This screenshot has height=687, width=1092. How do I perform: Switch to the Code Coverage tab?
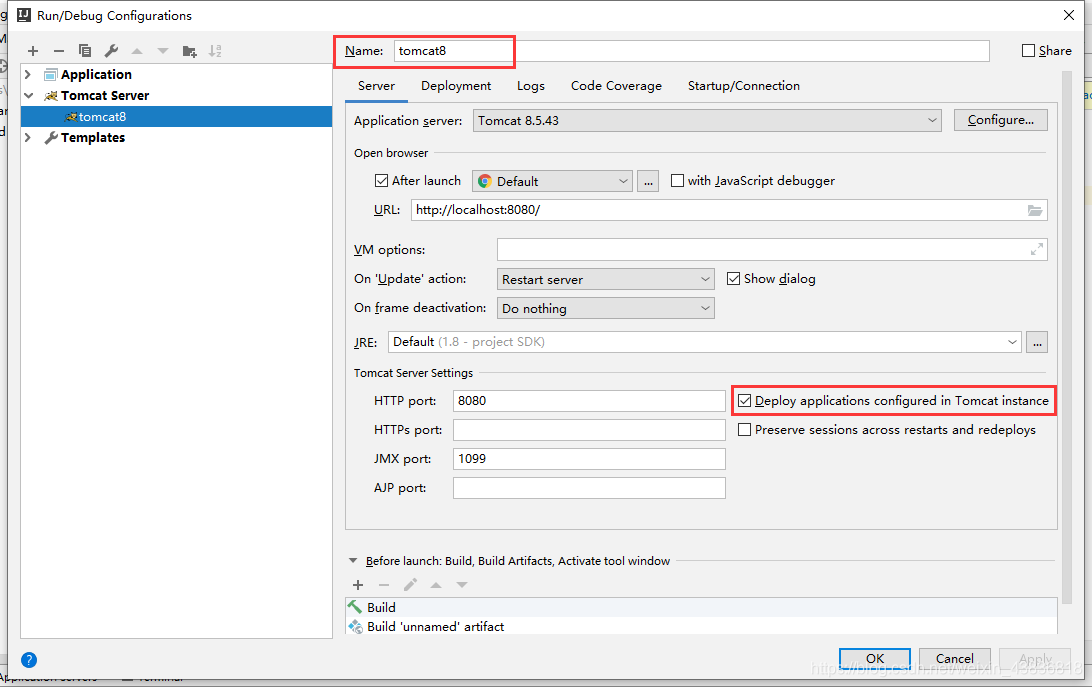(616, 86)
